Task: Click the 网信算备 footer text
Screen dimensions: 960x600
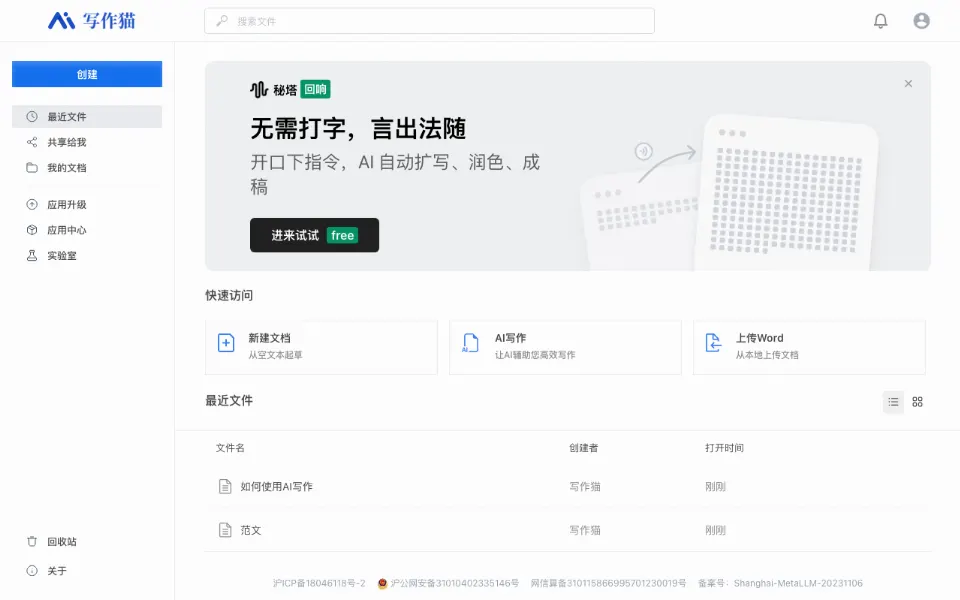Action: pyautogui.click(x=608, y=583)
